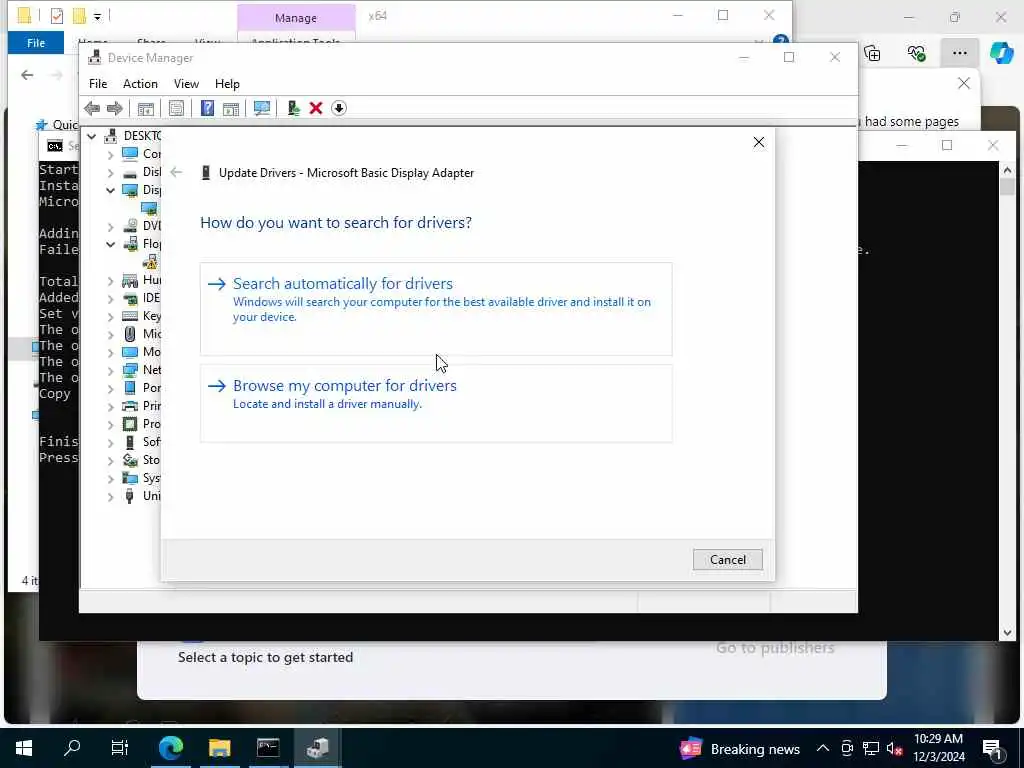Expand the DVD/CD-ROM drives node
Image resolution: width=1024 pixels, height=768 pixels.
pyautogui.click(x=110, y=226)
